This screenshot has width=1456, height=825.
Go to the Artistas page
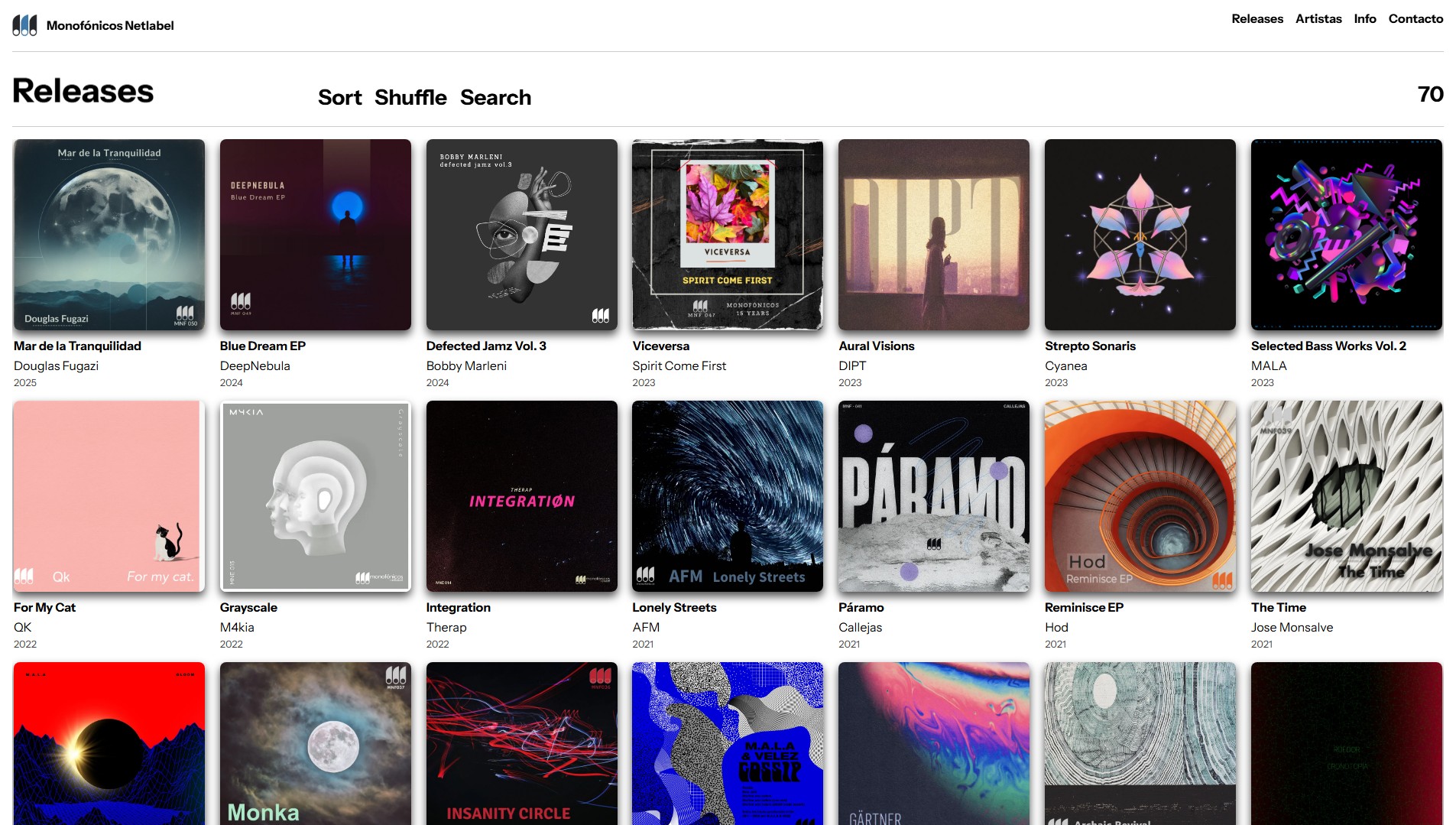[1318, 19]
